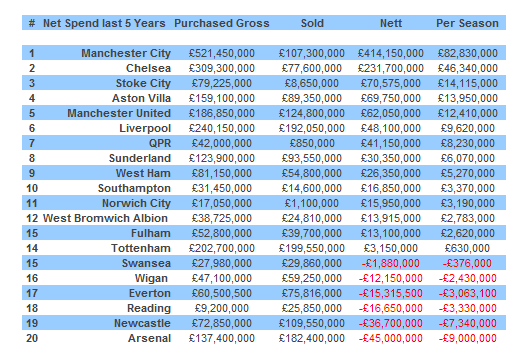Click the Purchased Gross column header

[x=221, y=23]
